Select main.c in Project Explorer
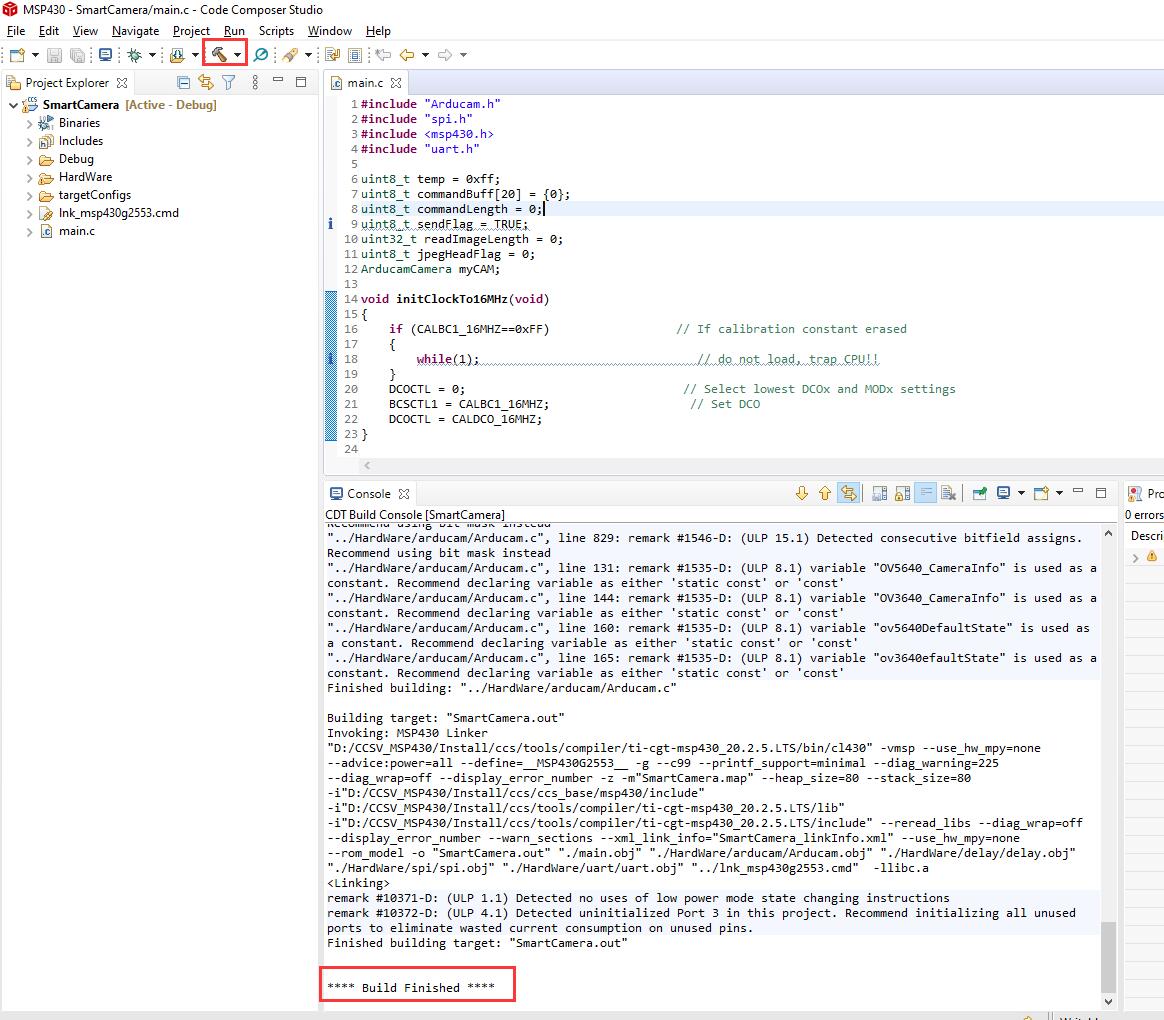Screen dimensions: 1164x1020 [77, 231]
